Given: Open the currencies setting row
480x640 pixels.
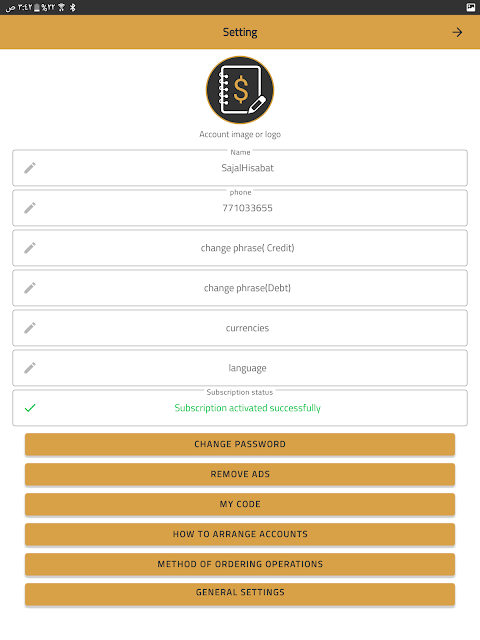Looking at the screenshot, I should (x=240, y=328).
